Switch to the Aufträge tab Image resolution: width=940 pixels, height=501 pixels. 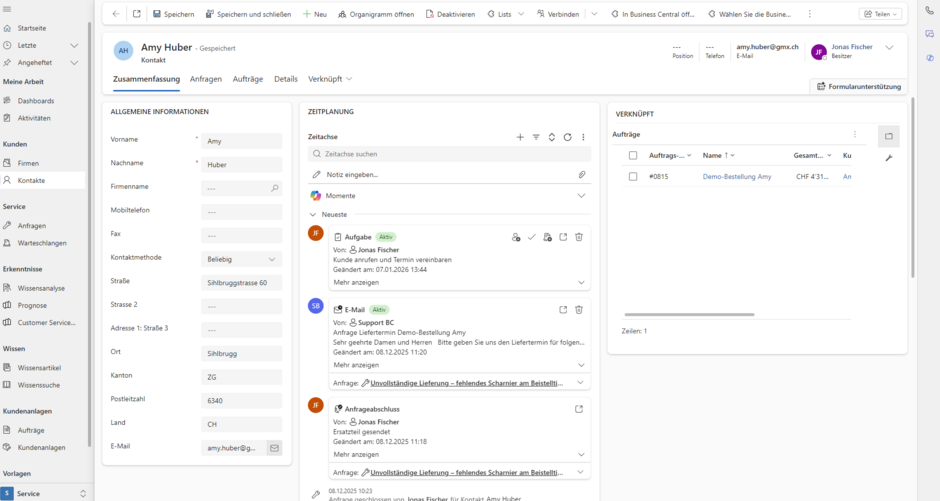248,79
